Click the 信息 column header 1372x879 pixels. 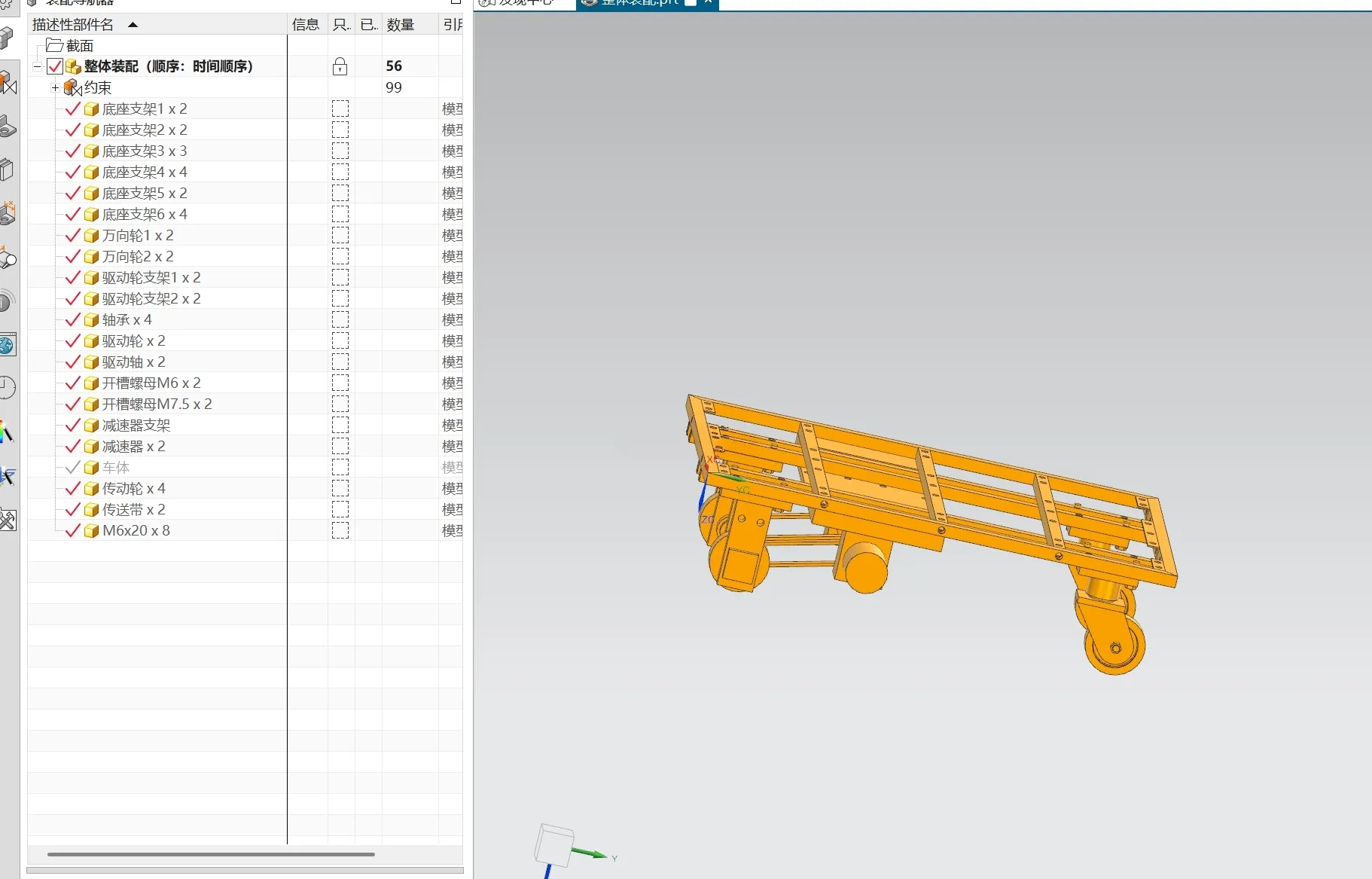pos(306,25)
